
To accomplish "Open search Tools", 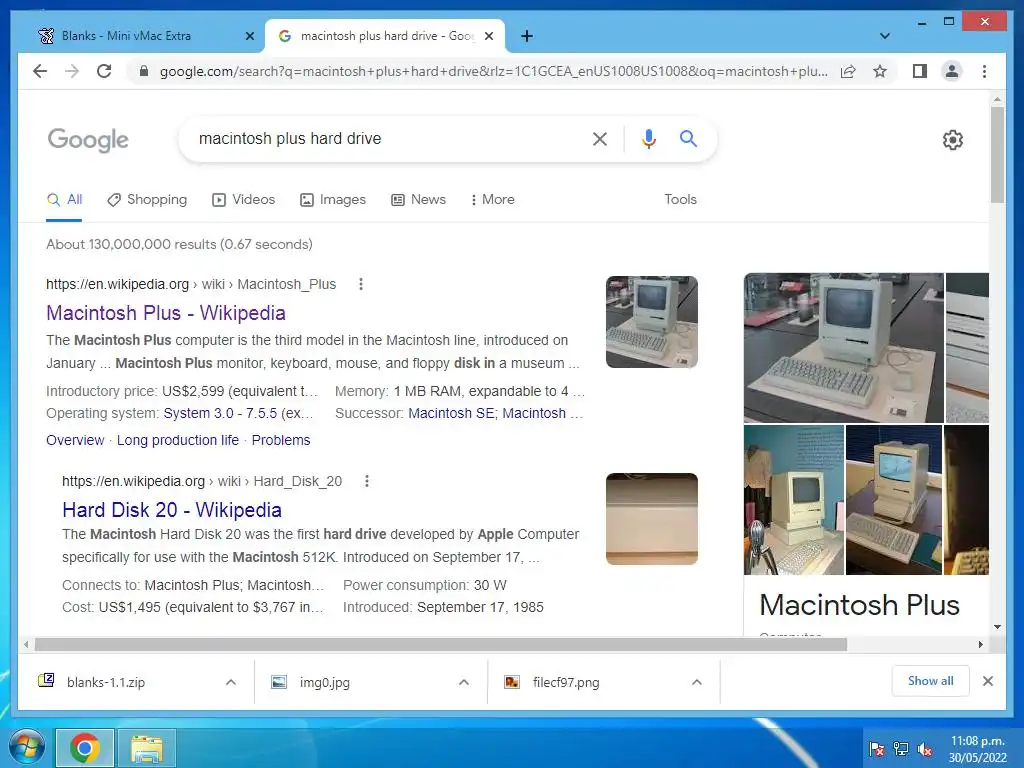I will point(680,199).
